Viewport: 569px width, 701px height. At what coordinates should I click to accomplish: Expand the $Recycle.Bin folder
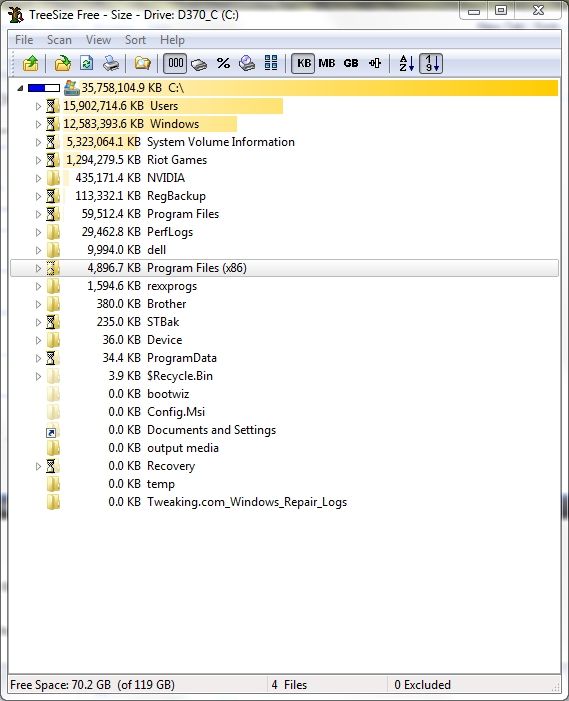click(38, 376)
